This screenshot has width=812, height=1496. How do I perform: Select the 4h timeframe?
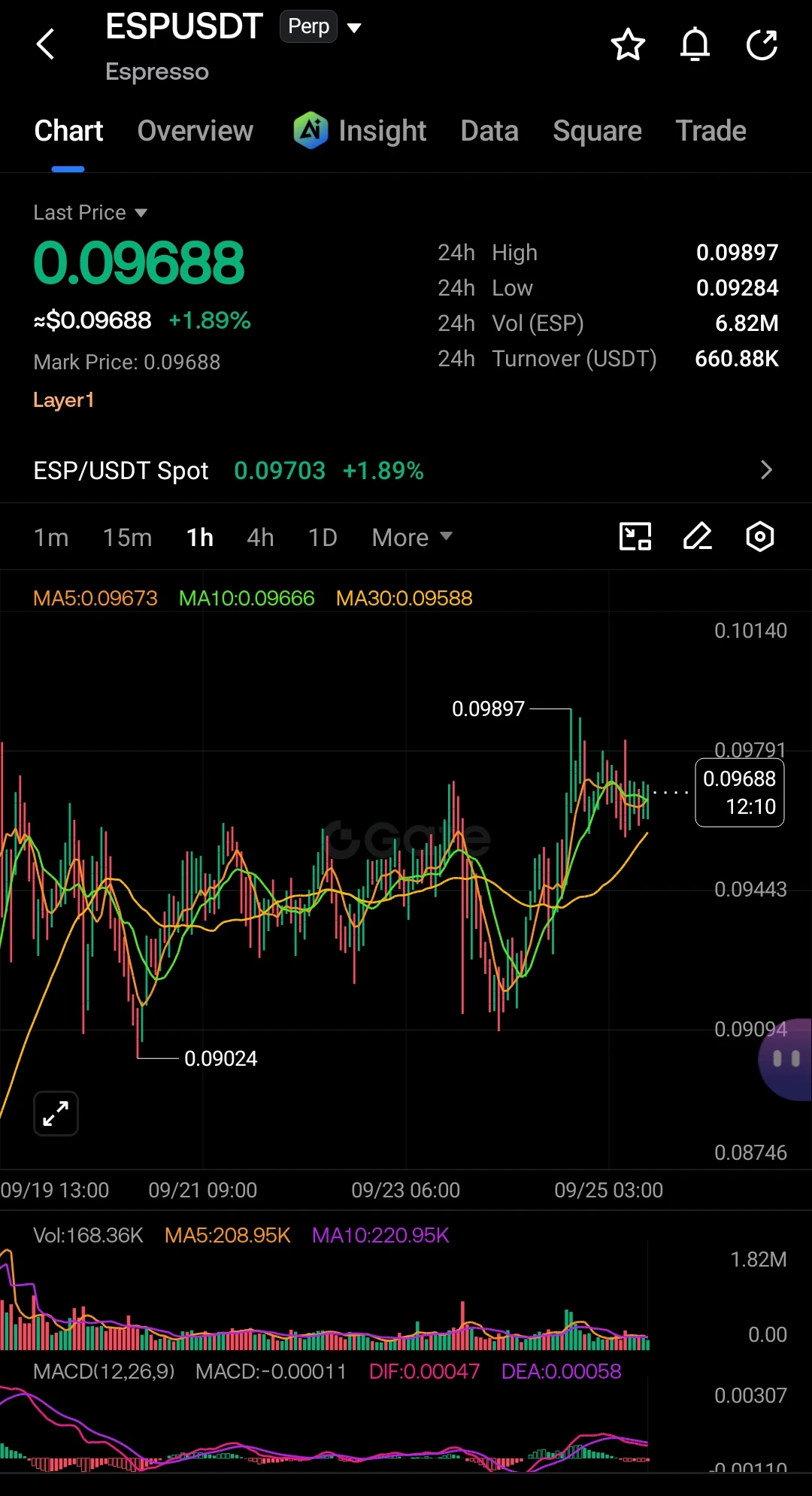point(260,537)
